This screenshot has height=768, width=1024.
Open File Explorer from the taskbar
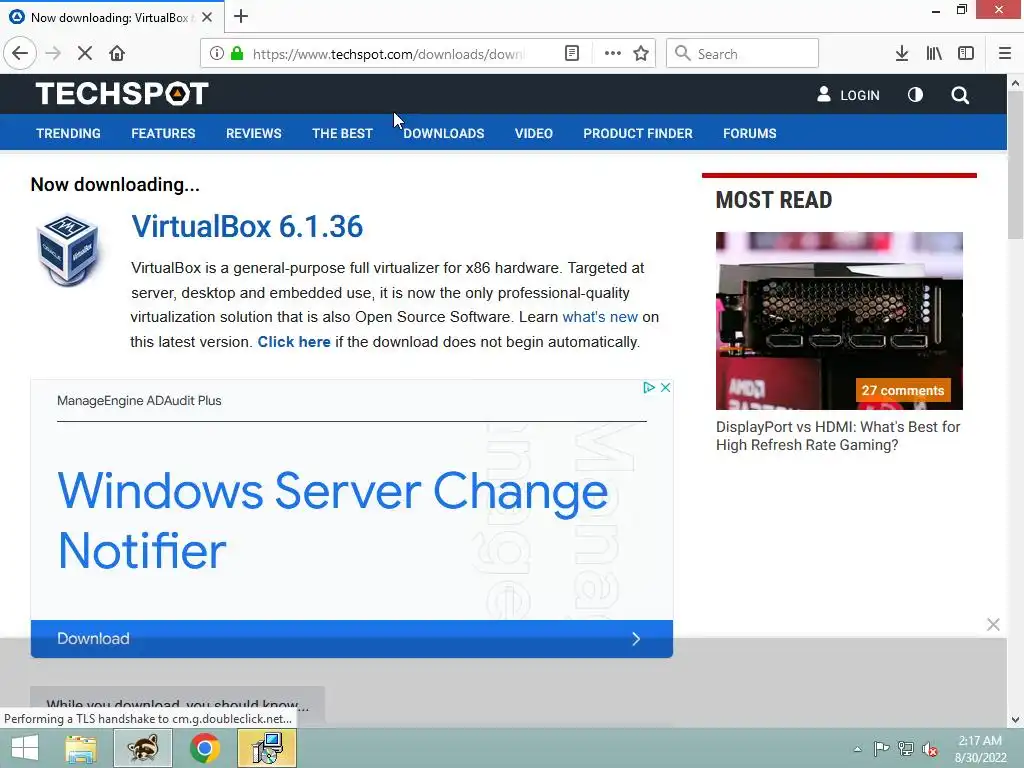click(81, 748)
